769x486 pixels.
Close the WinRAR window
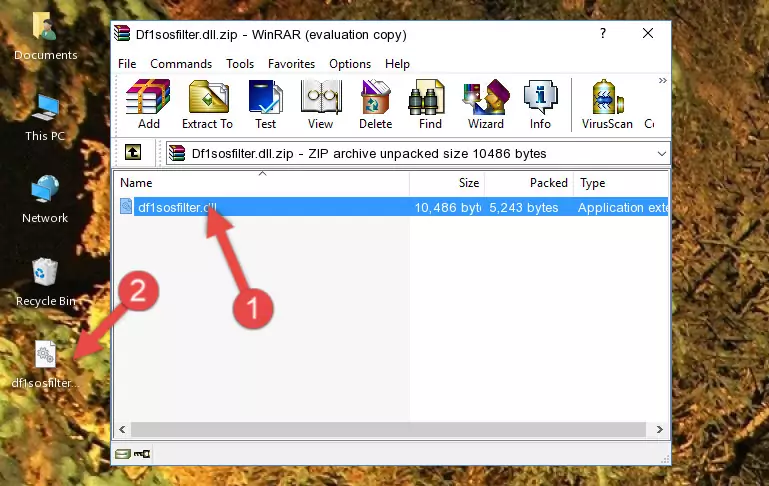[648, 33]
